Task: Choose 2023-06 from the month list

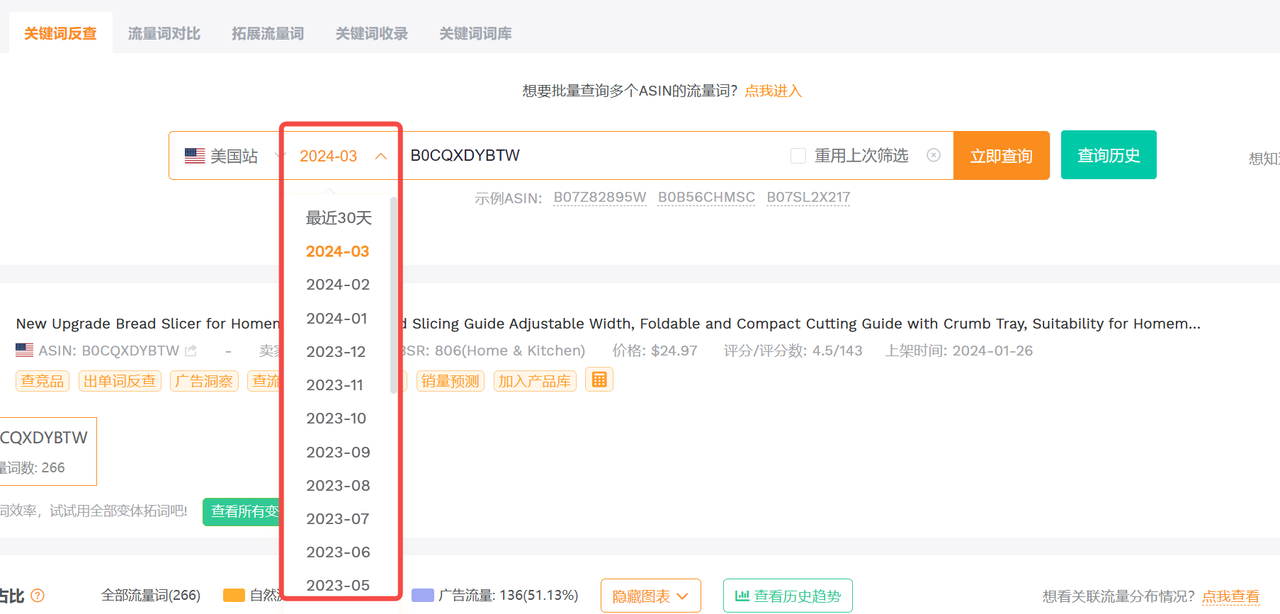Action: point(338,552)
